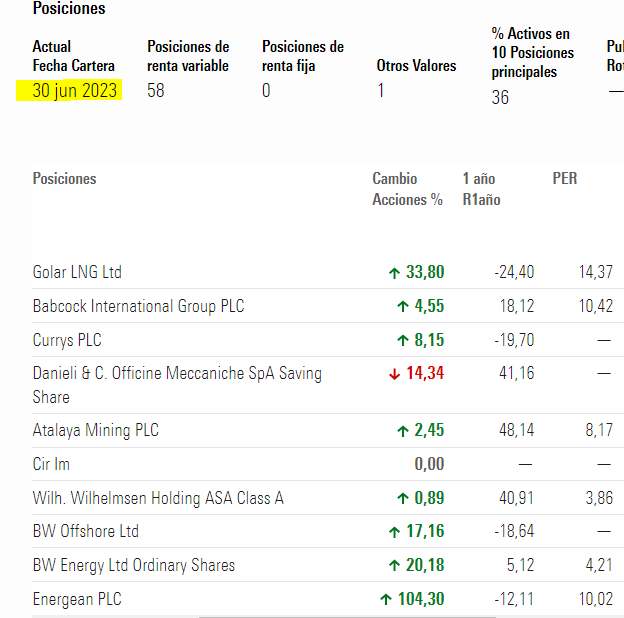Select Atalaya Mining PLC holding name

coord(96,431)
